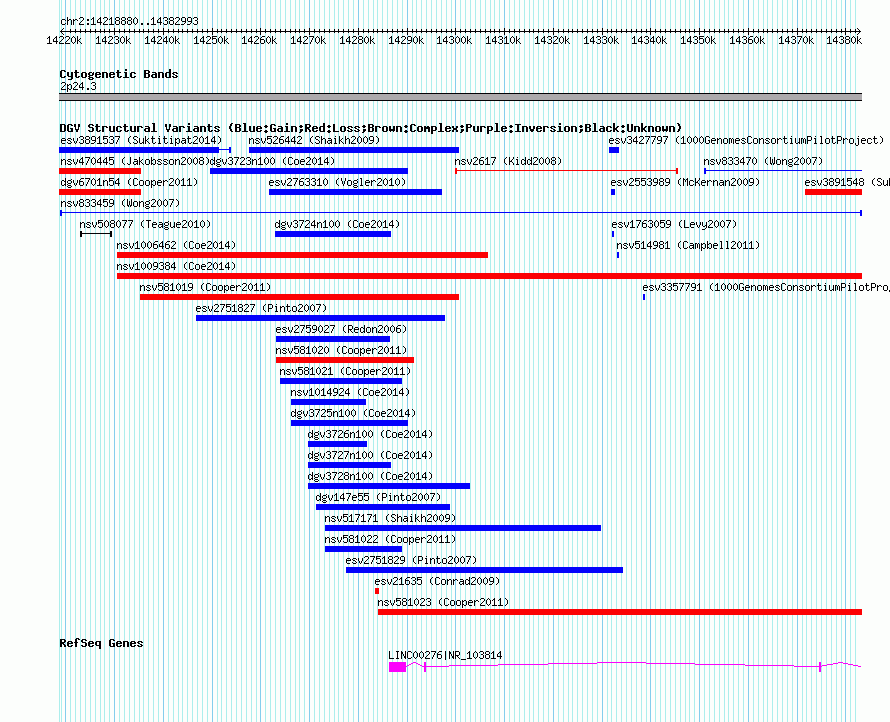Click the dgv147e55 (Pinto2007) label
Image resolution: width=890 pixels, height=722 pixels.
pos(378,497)
